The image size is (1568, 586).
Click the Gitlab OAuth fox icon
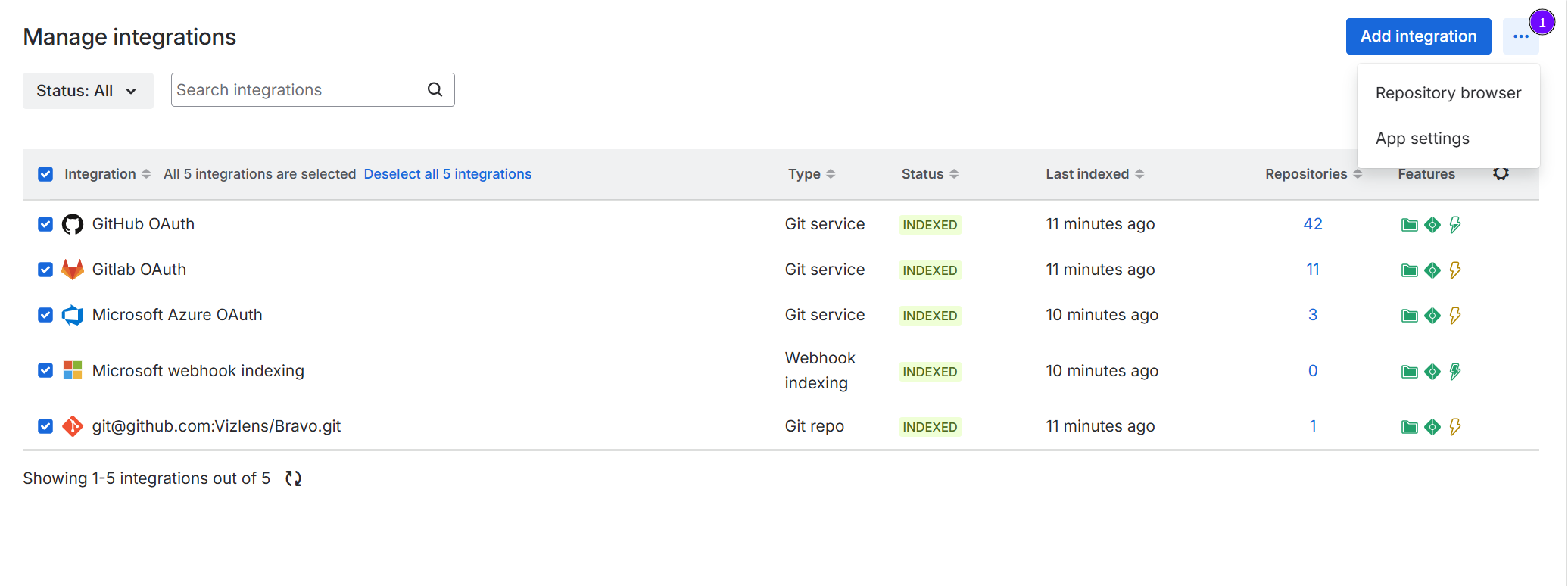pyautogui.click(x=73, y=270)
